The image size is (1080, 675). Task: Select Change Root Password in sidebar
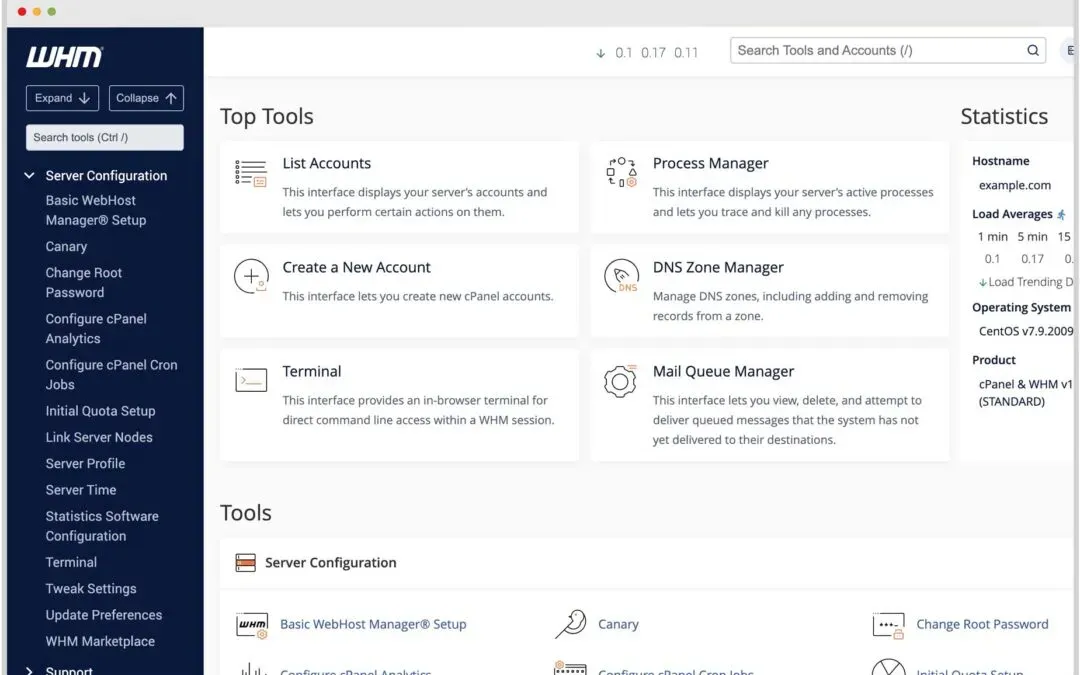click(x=83, y=282)
